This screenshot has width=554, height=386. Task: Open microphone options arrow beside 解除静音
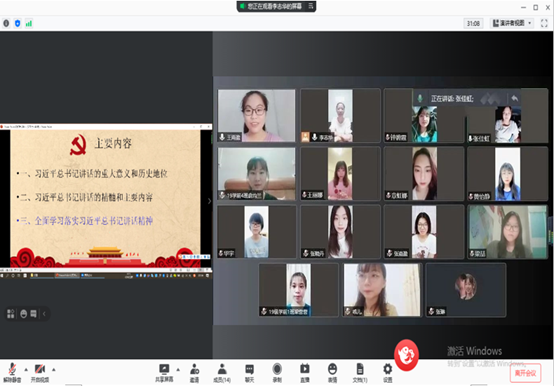26,370
